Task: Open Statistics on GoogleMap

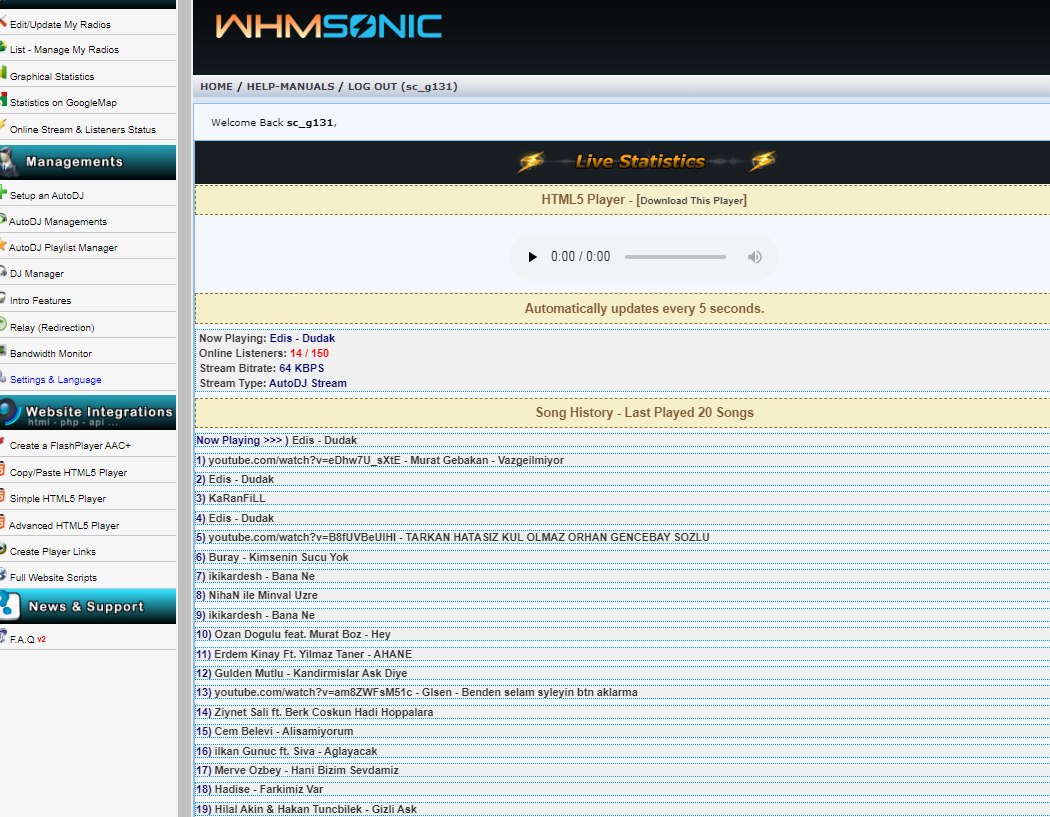Action: tap(63, 102)
